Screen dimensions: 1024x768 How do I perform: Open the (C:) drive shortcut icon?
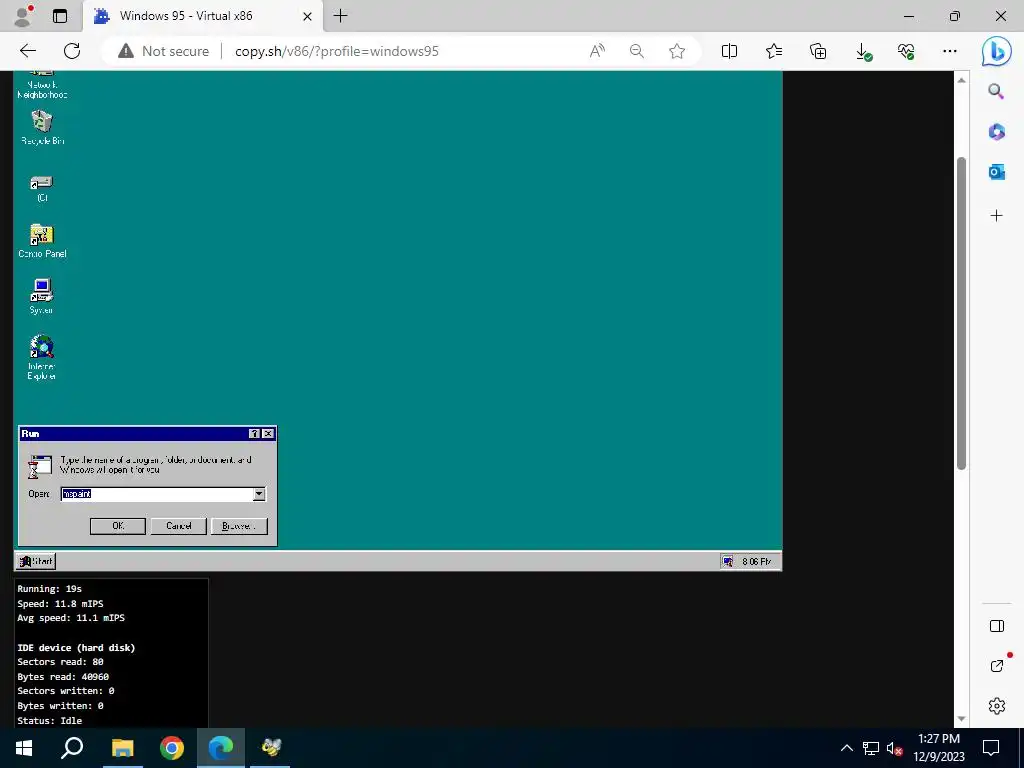[42, 188]
